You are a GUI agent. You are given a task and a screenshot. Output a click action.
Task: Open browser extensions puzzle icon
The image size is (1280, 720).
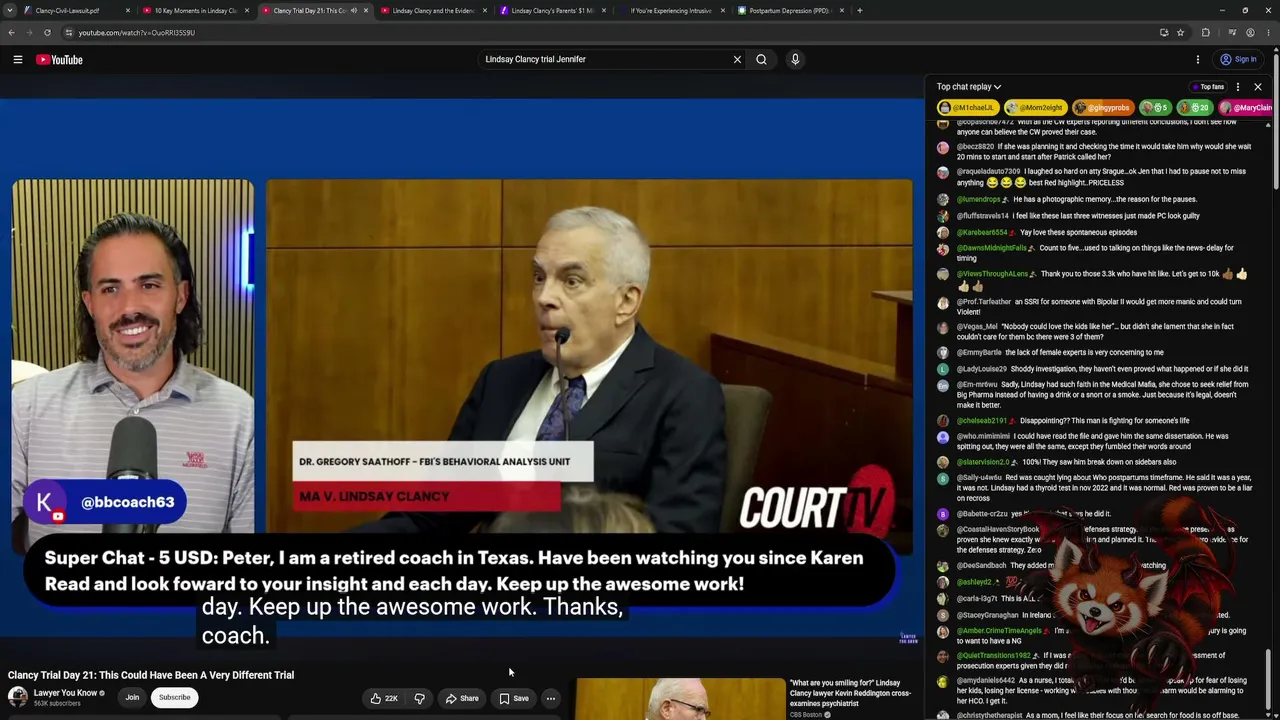[1206, 33]
